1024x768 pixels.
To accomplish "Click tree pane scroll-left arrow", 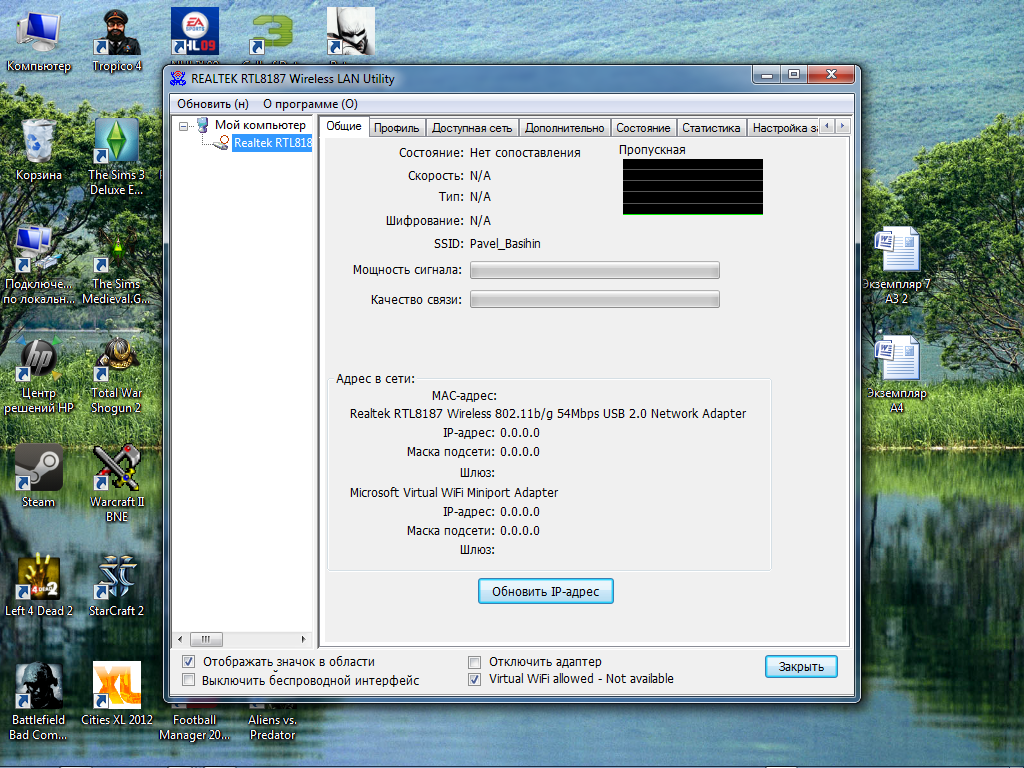I will (x=180, y=639).
